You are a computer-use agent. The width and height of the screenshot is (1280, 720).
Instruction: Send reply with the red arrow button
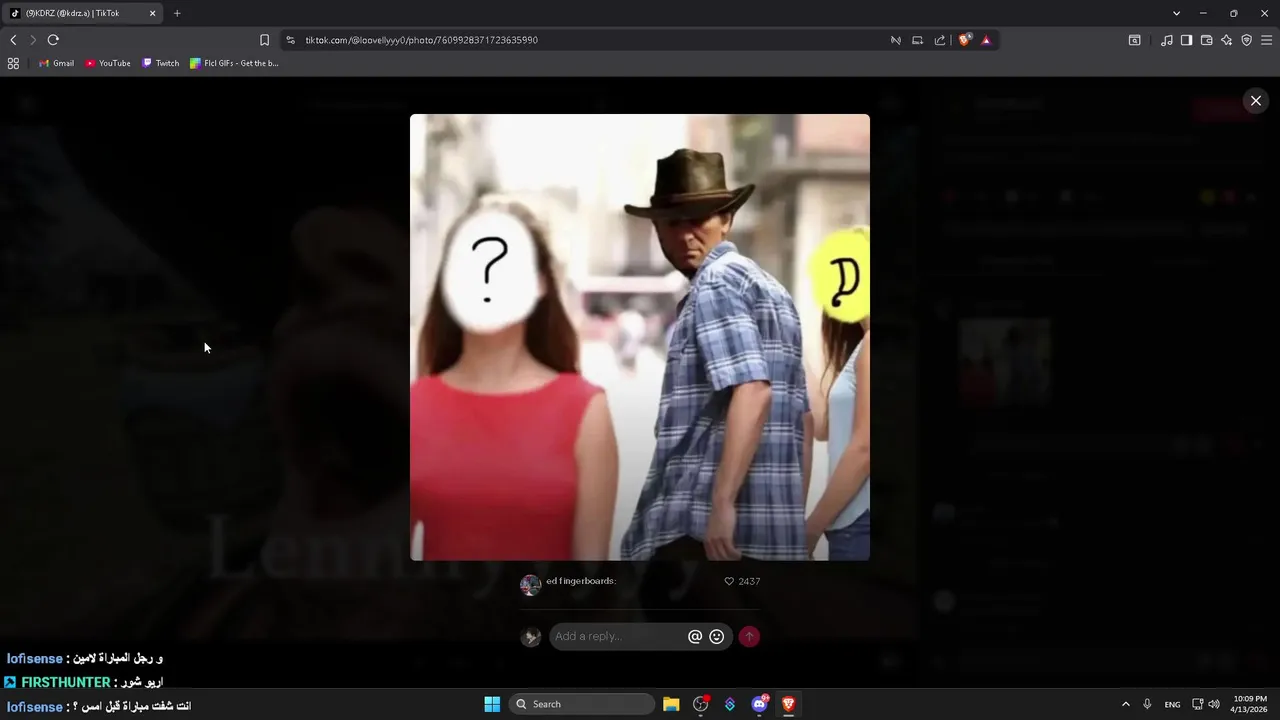coord(749,637)
